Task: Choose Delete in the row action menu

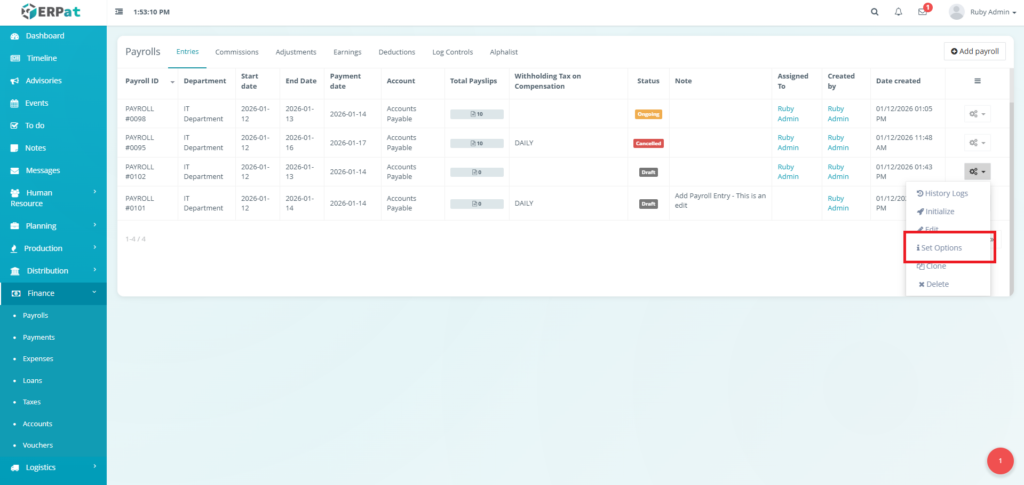Action: (933, 284)
